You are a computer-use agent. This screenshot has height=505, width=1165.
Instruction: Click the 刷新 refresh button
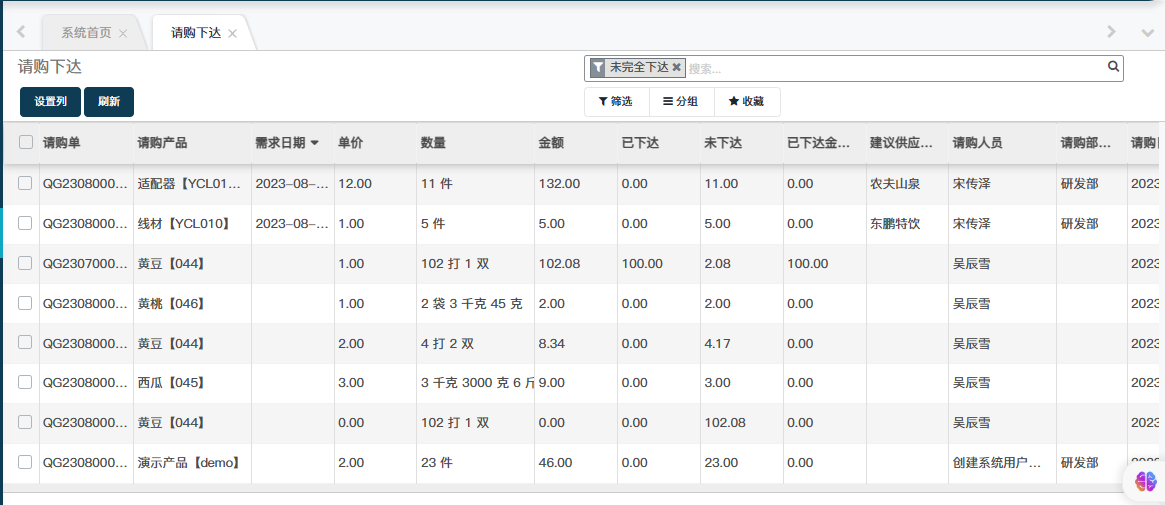[x=109, y=102]
